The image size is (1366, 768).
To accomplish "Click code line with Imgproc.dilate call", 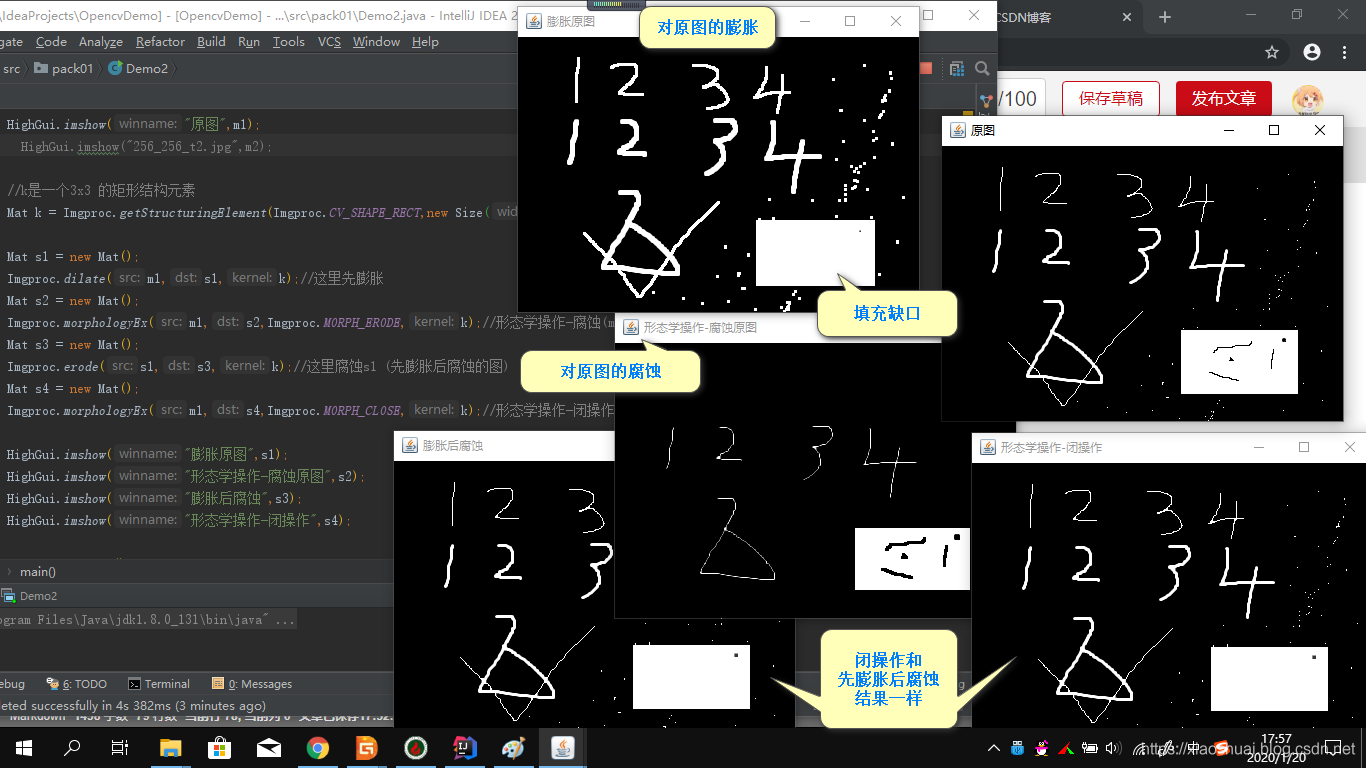I will pyautogui.click(x=195, y=278).
